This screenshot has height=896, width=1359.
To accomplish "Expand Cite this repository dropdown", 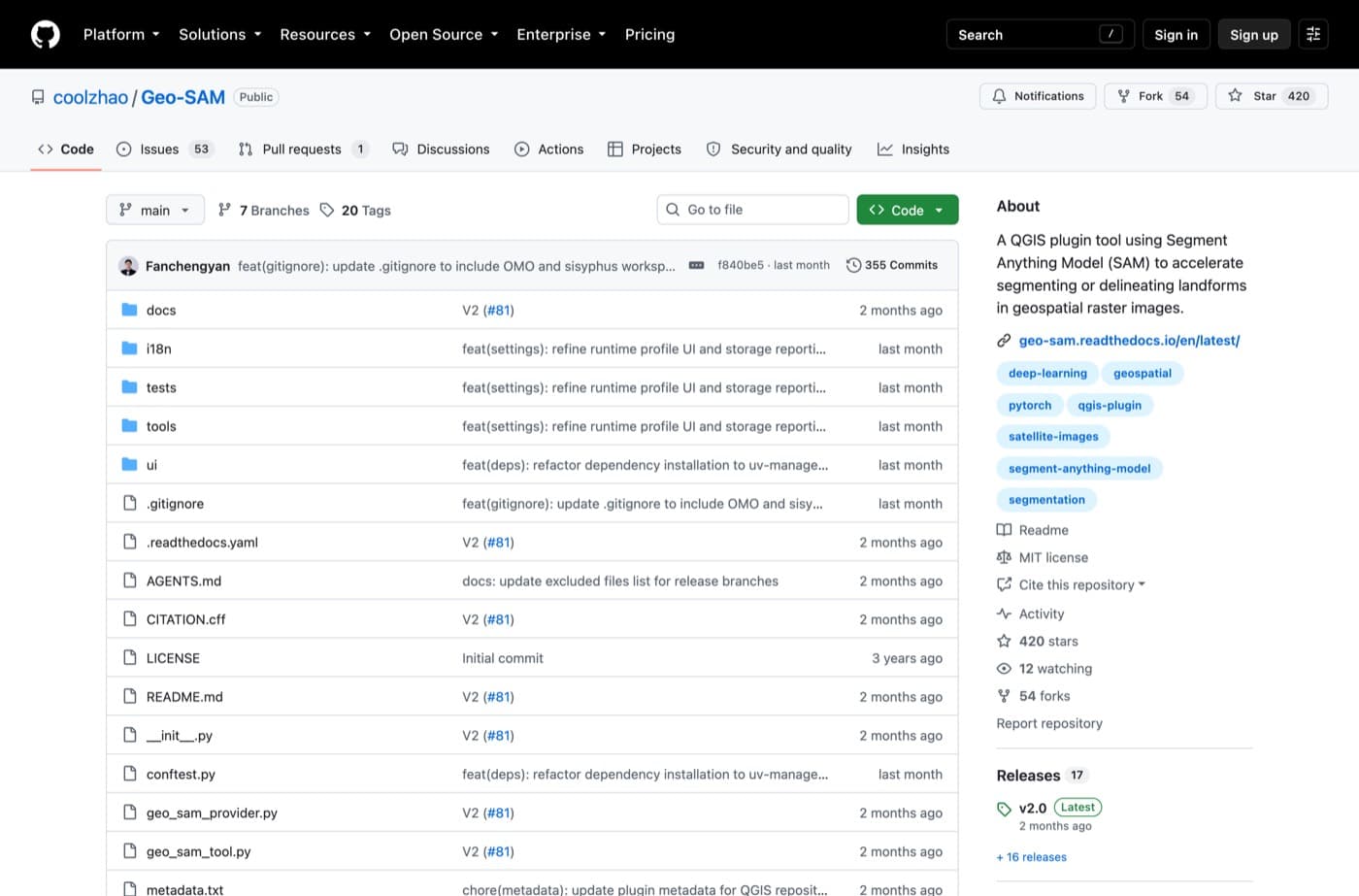I will point(1072,584).
